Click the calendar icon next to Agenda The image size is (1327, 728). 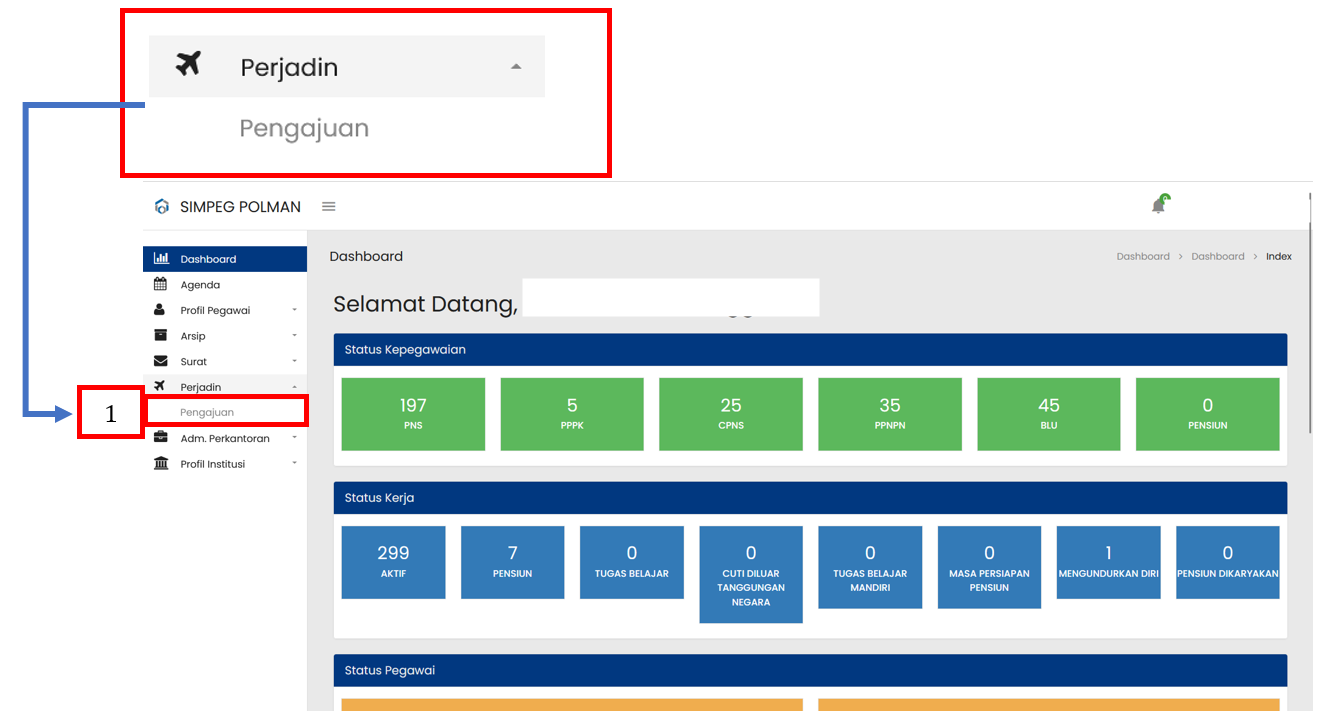click(x=160, y=285)
